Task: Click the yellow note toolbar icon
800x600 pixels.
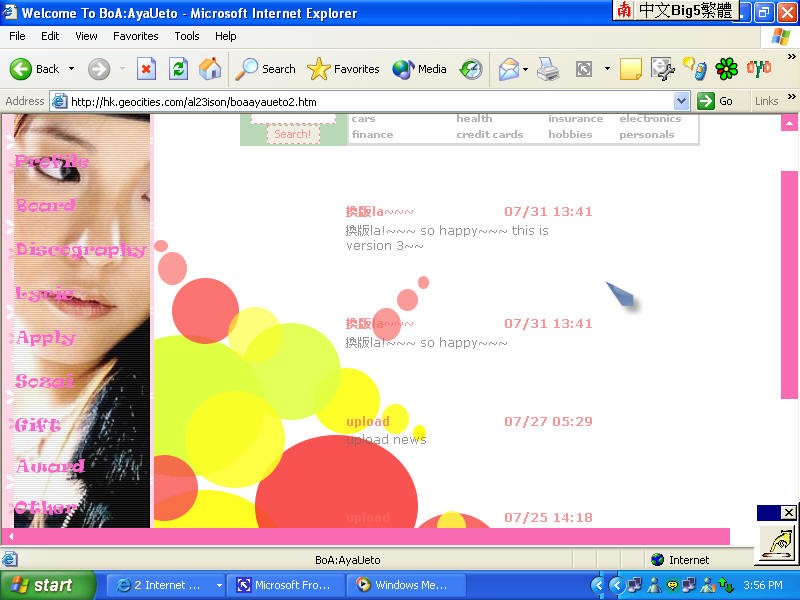Action: coord(631,69)
